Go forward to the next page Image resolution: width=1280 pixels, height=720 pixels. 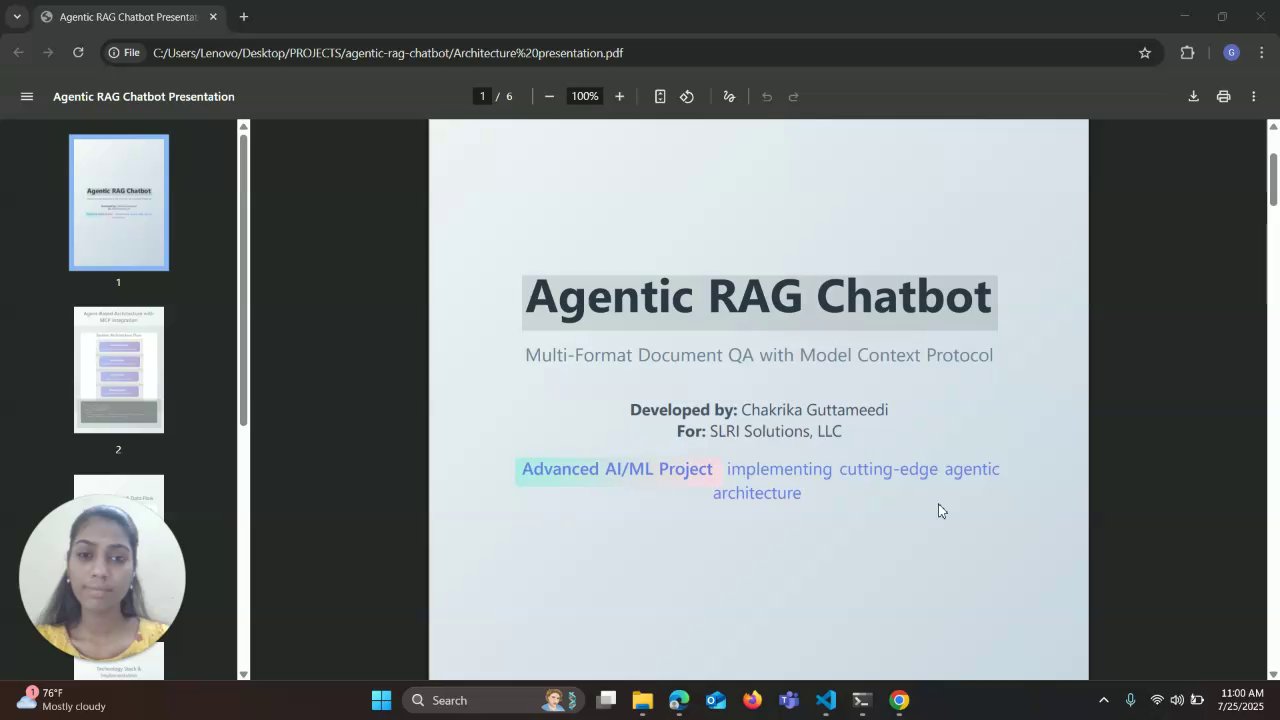tap(48, 53)
